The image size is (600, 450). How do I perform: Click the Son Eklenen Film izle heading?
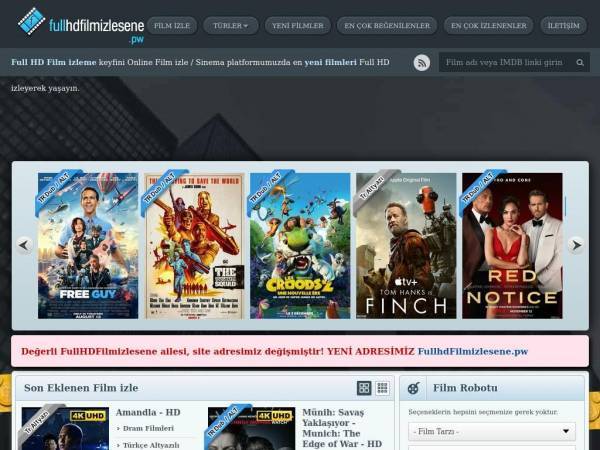[x=81, y=388]
